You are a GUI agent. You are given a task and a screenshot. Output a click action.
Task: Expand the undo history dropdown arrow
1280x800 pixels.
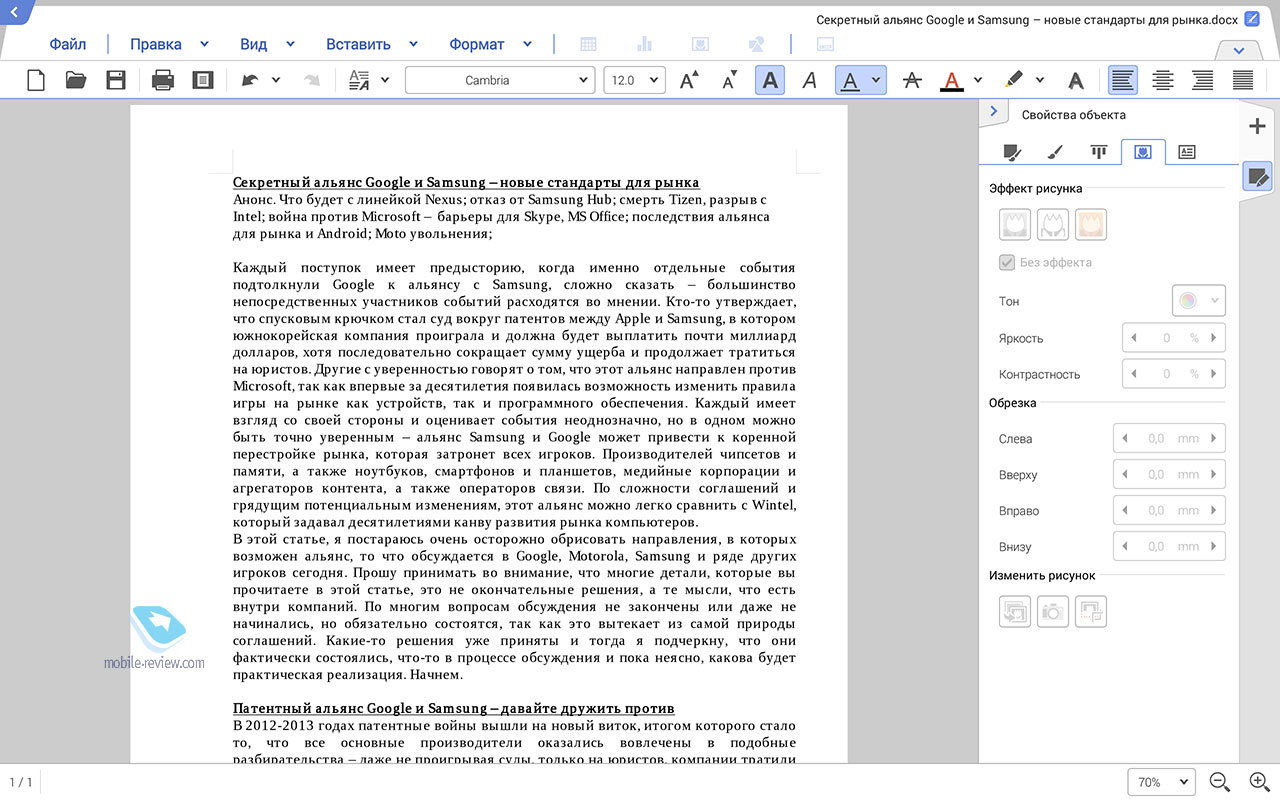coord(277,80)
